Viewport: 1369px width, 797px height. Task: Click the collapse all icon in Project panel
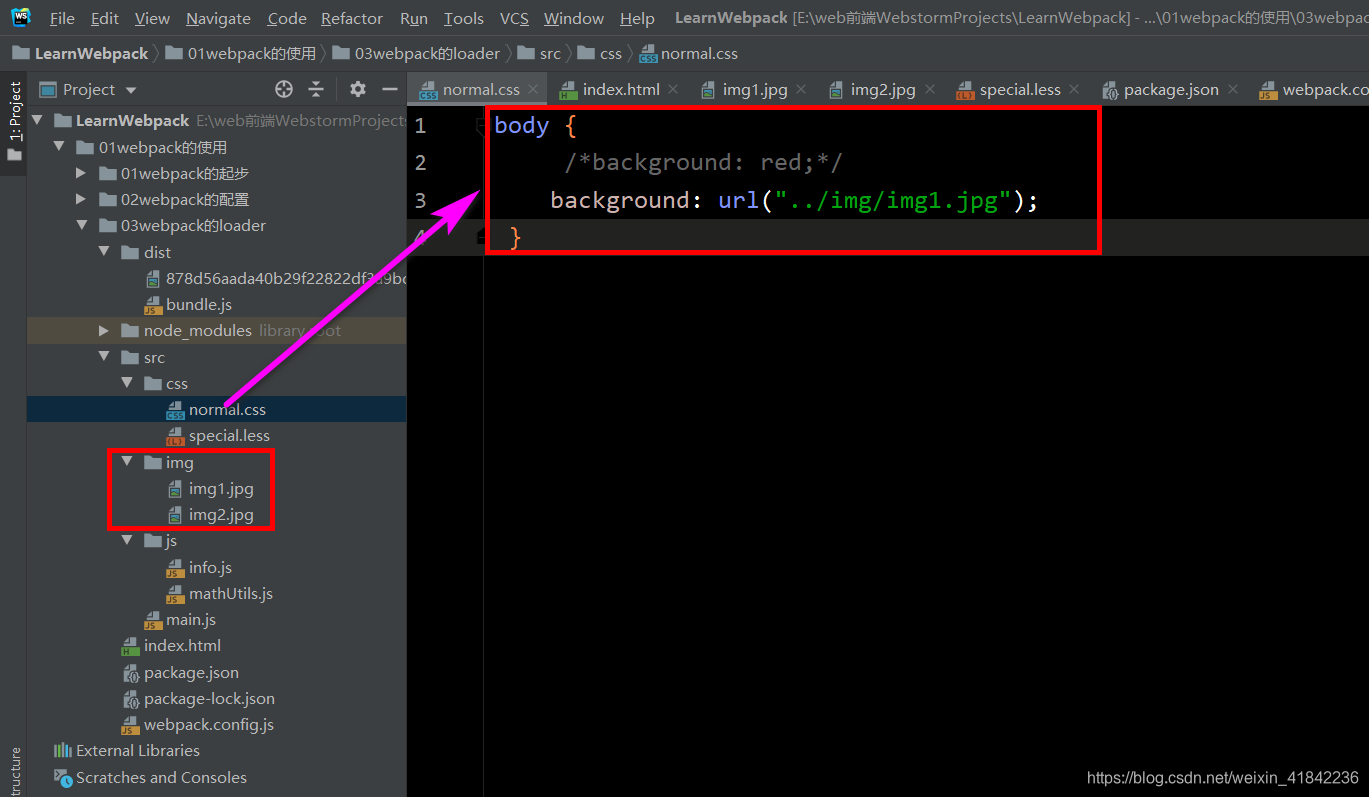(x=316, y=89)
